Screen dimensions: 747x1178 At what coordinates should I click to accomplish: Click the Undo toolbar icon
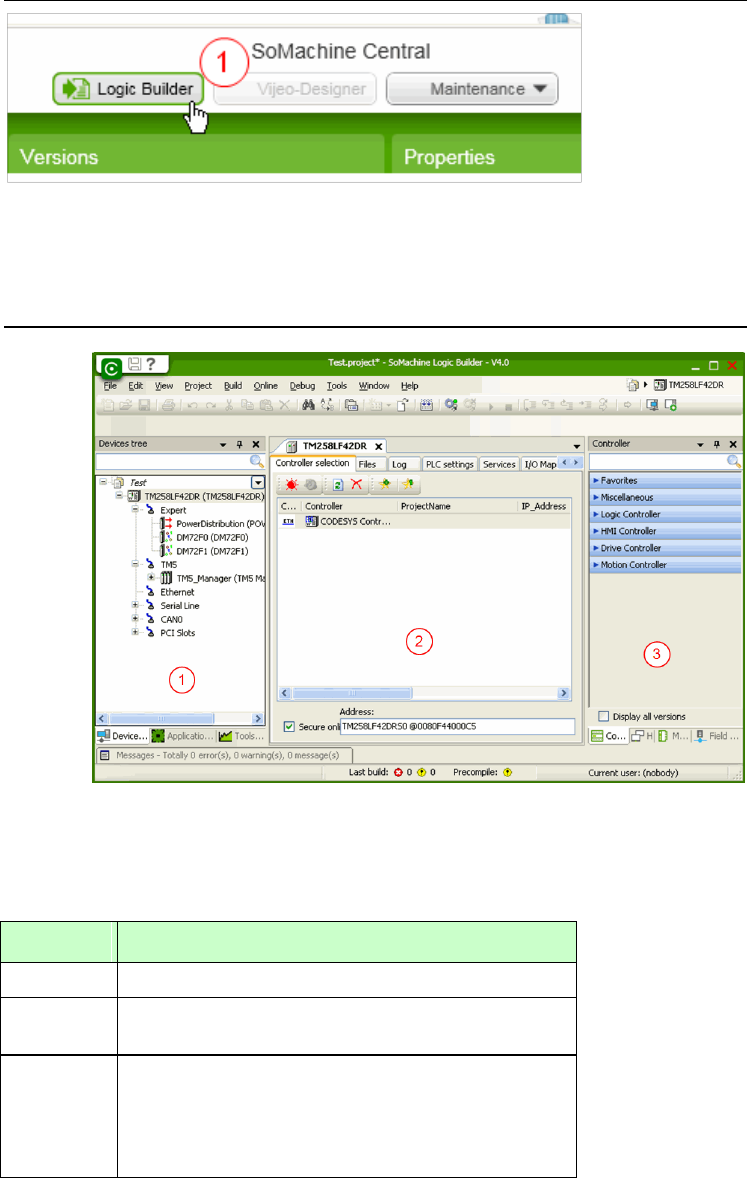point(192,405)
